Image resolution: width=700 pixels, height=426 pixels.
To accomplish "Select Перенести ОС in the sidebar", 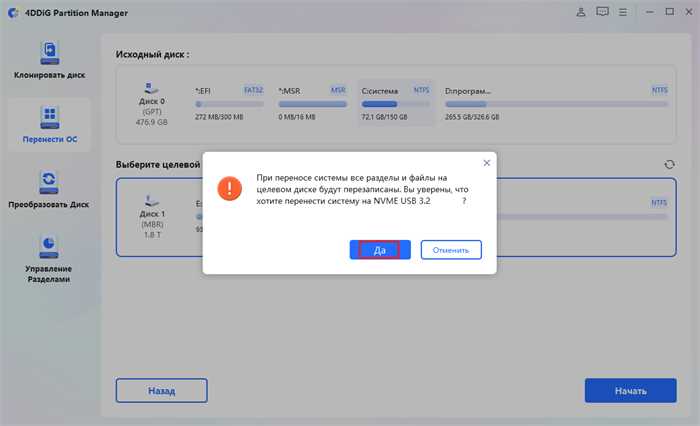I will point(50,125).
